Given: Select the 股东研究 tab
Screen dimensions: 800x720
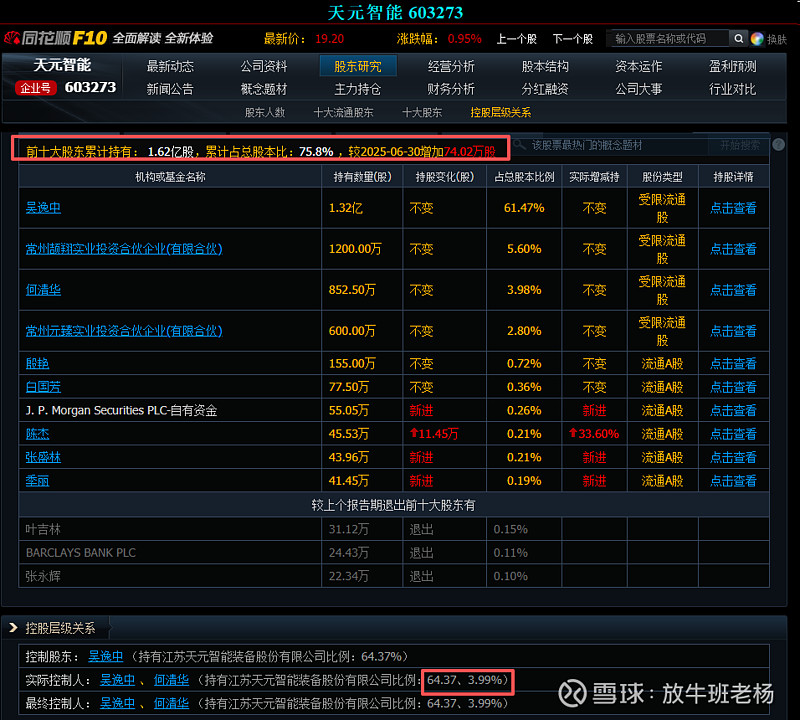Looking at the screenshot, I should [x=358, y=66].
